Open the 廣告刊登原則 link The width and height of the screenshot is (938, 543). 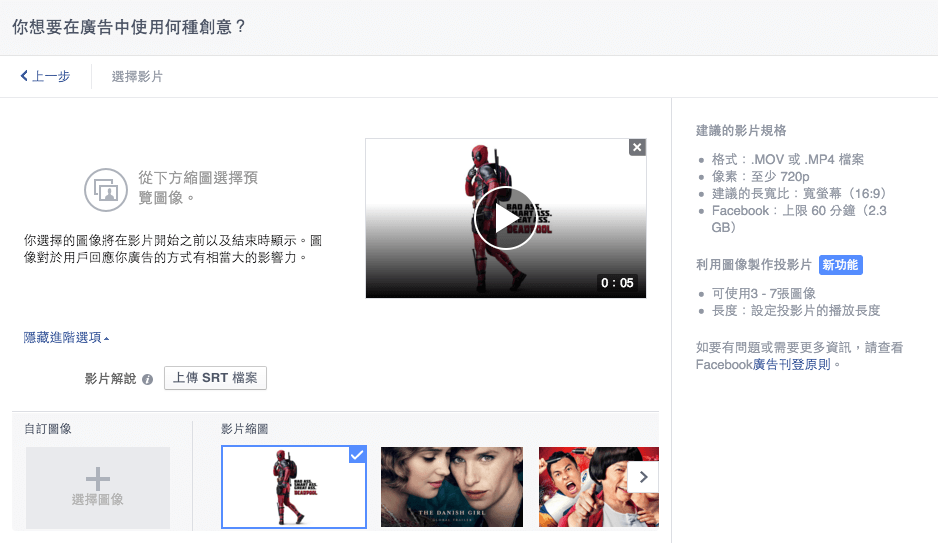[791, 364]
